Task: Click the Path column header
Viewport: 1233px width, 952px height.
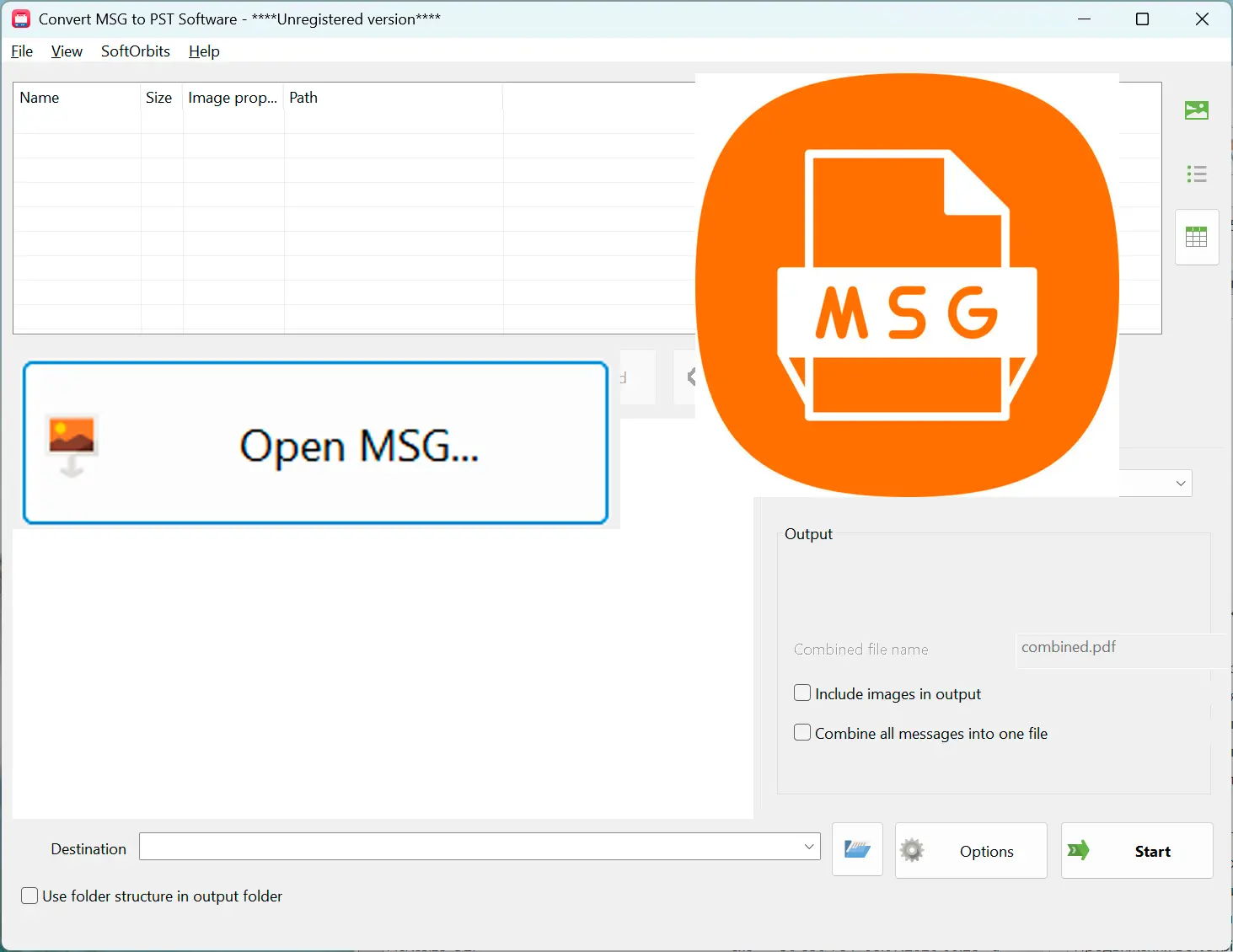Action: 394,98
